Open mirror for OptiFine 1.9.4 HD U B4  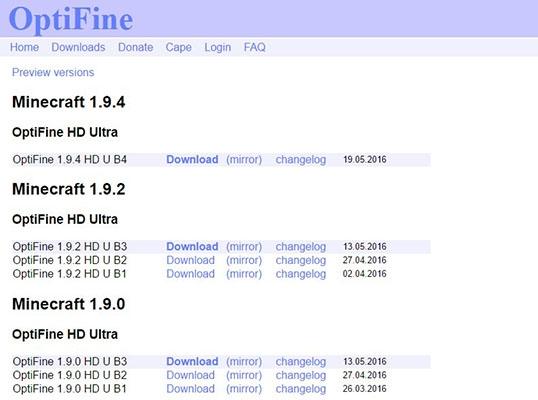click(x=244, y=160)
